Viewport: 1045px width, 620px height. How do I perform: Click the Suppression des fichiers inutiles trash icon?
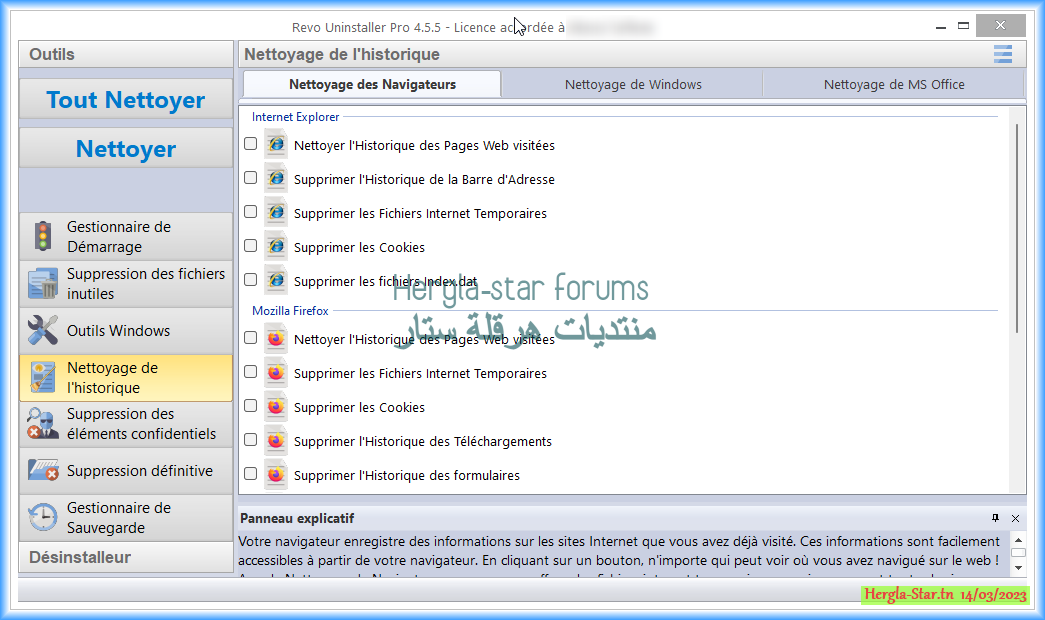point(43,283)
